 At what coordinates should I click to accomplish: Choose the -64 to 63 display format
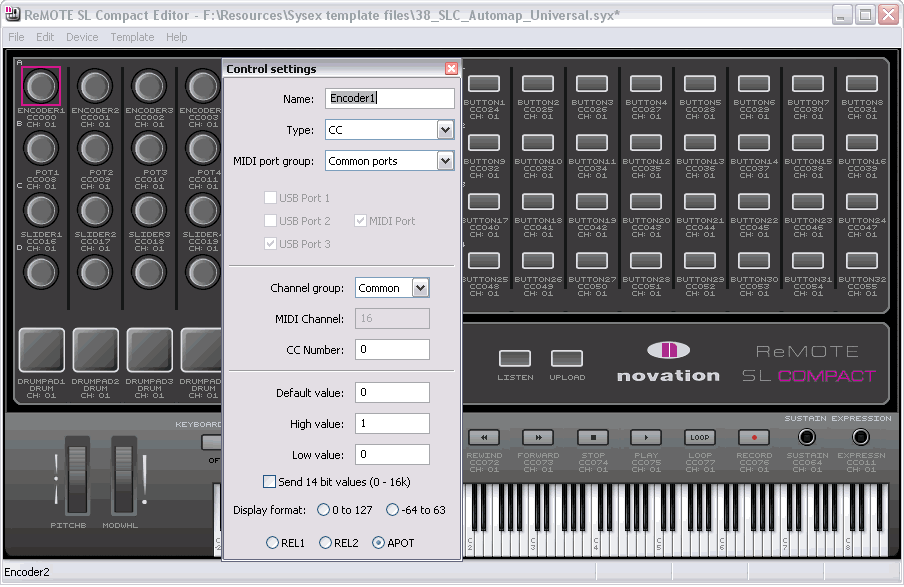point(393,510)
